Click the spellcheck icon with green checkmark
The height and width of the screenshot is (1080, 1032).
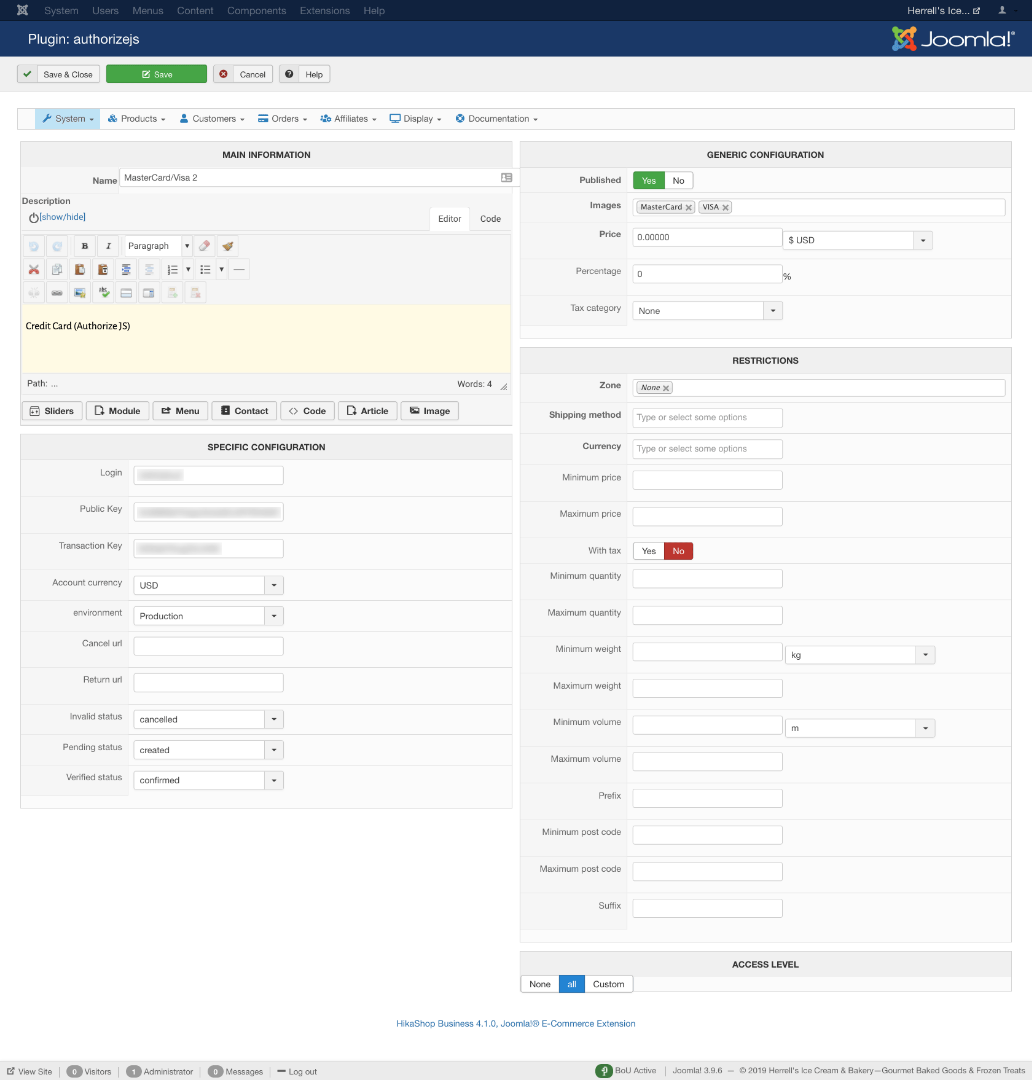[x=103, y=293]
